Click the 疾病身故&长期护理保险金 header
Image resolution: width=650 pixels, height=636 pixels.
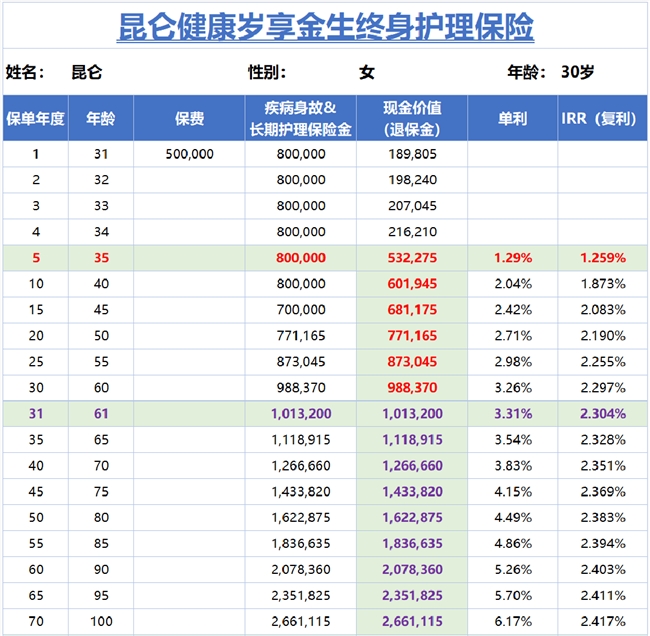pos(301,119)
